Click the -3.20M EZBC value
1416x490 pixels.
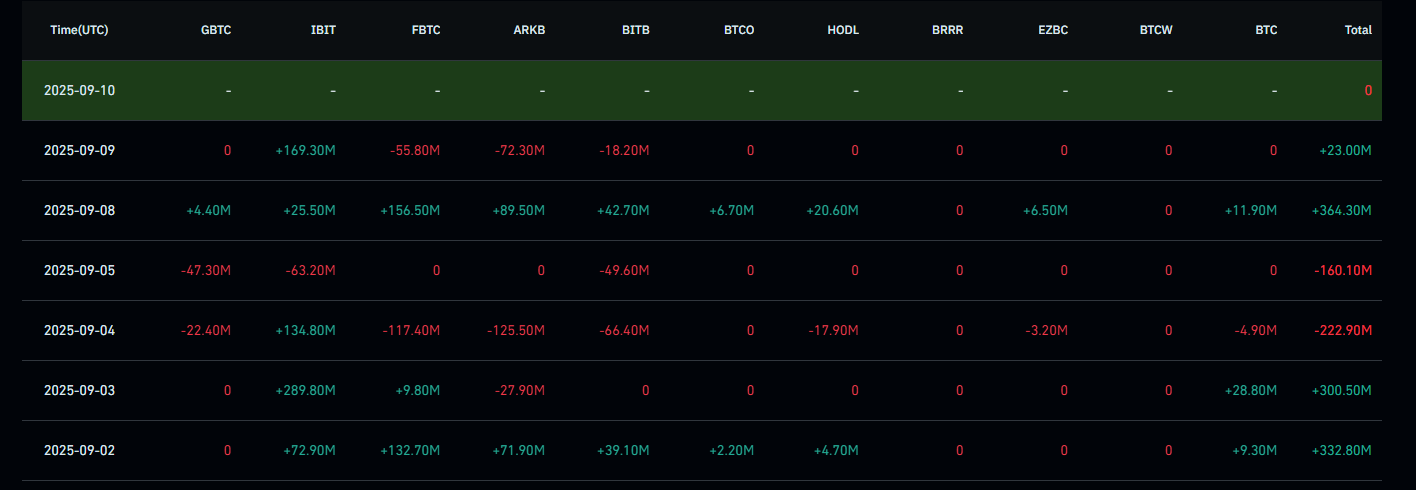tap(1046, 330)
